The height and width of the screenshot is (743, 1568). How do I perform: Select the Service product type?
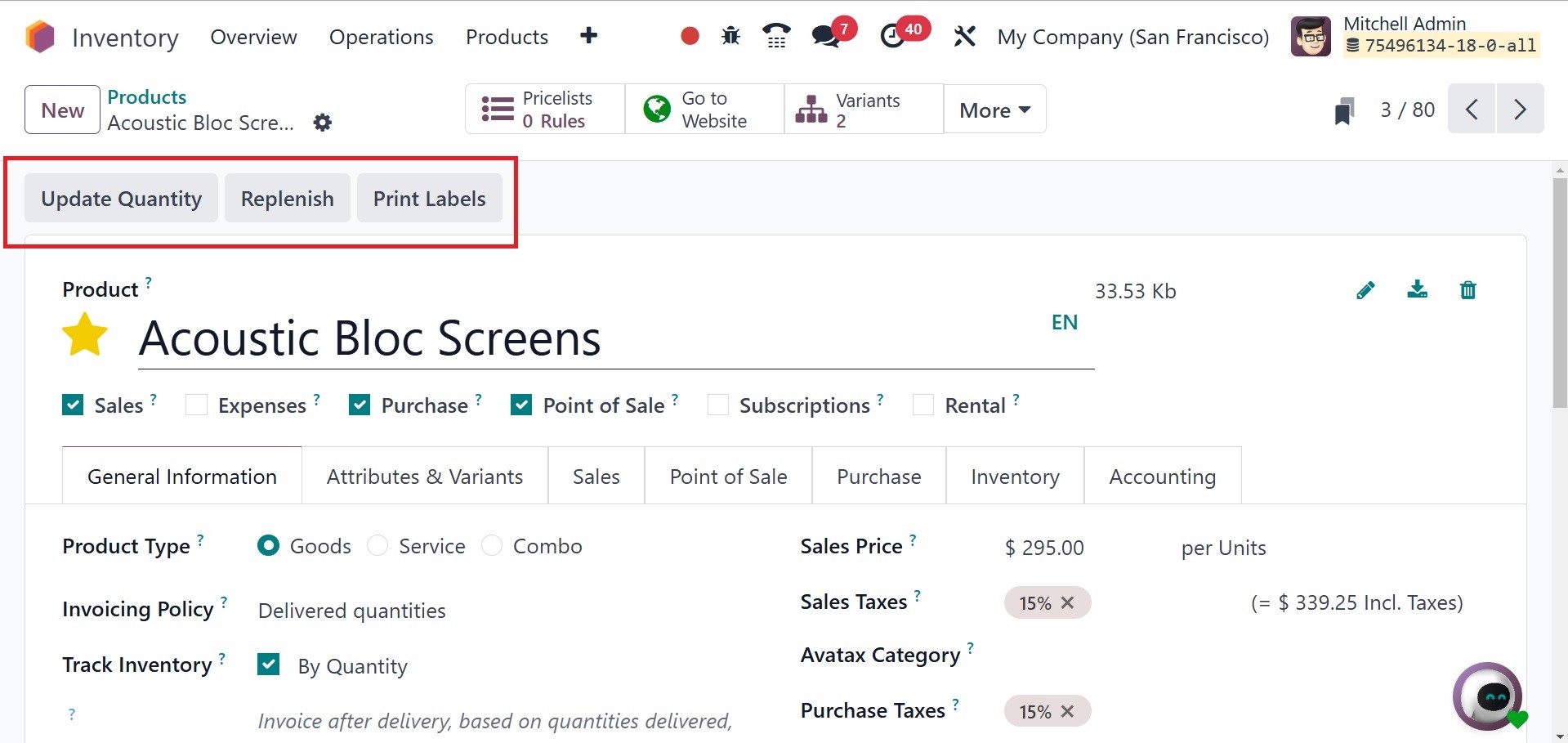click(377, 546)
